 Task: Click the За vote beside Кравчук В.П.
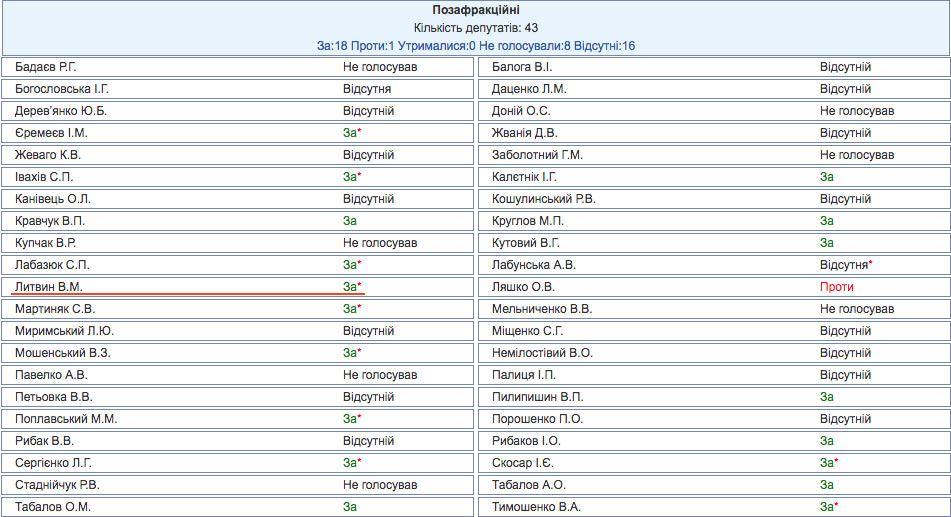pyautogui.click(x=350, y=221)
